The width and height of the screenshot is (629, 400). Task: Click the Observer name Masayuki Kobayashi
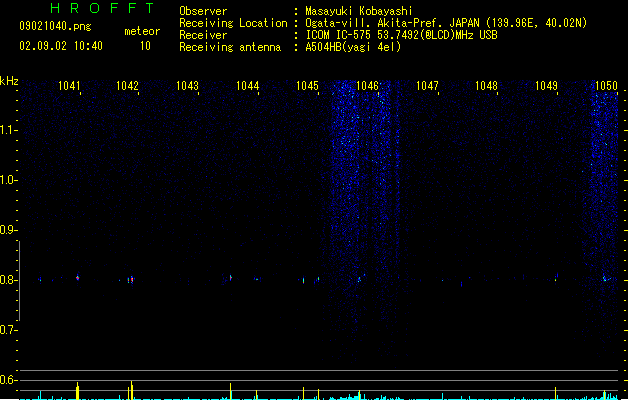tap(359, 11)
